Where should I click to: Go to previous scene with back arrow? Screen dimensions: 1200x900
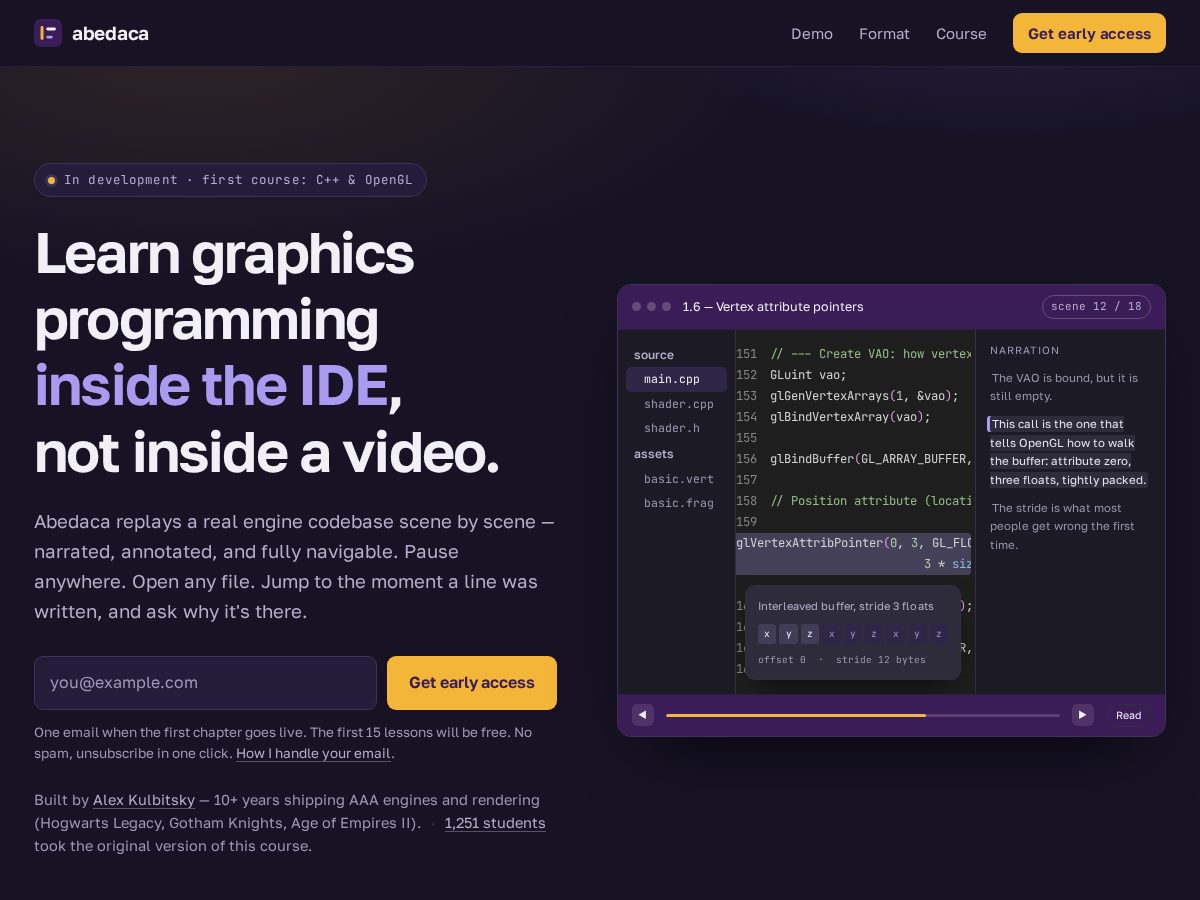[x=643, y=715]
